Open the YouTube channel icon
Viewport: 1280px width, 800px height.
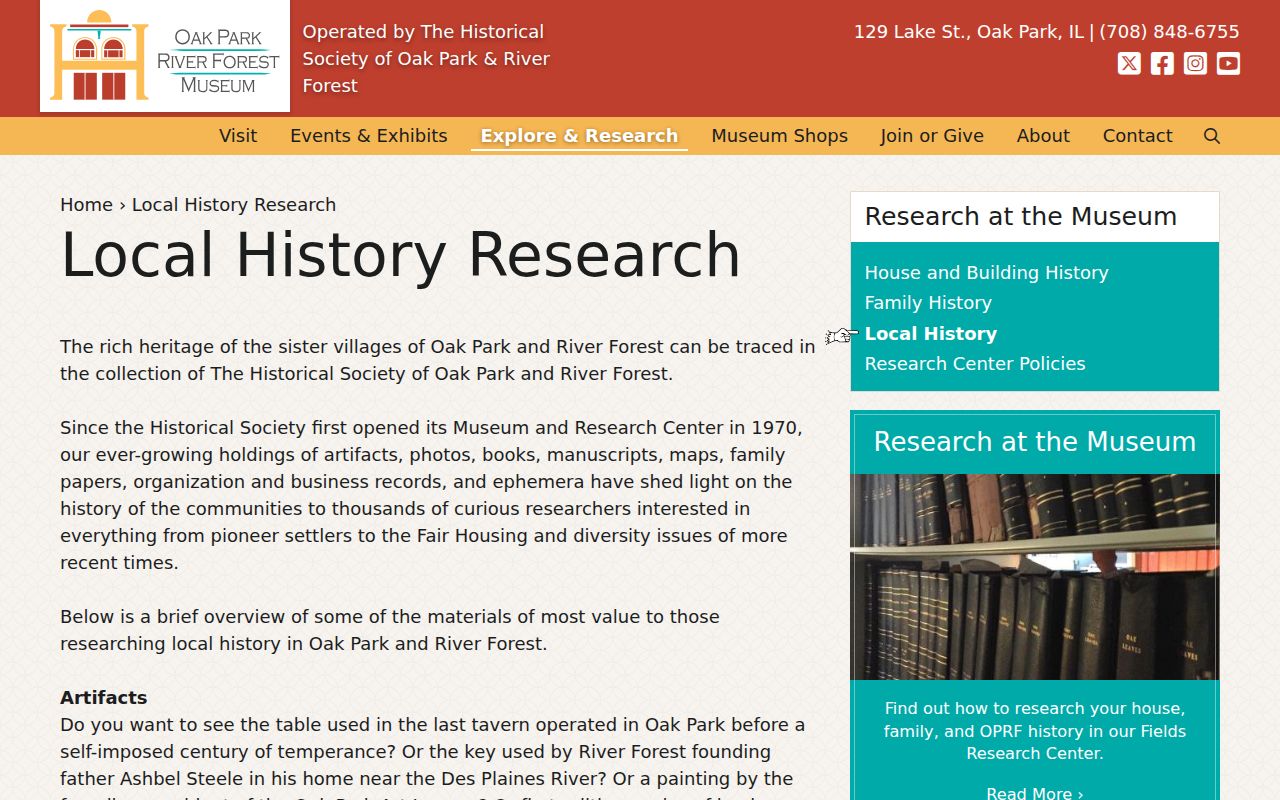click(x=1228, y=64)
